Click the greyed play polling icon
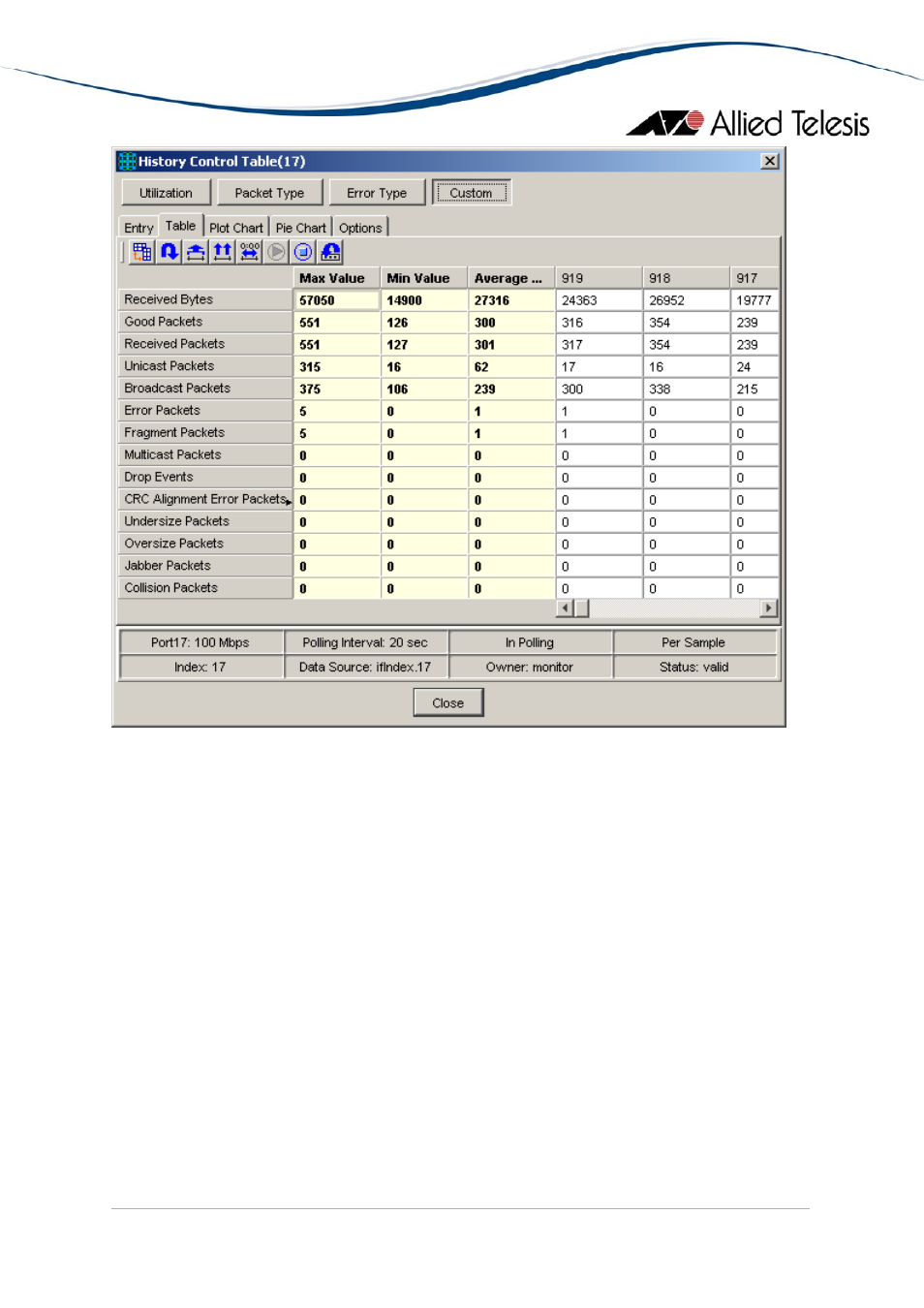Screen dimensions: 924x1308 [x=276, y=252]
